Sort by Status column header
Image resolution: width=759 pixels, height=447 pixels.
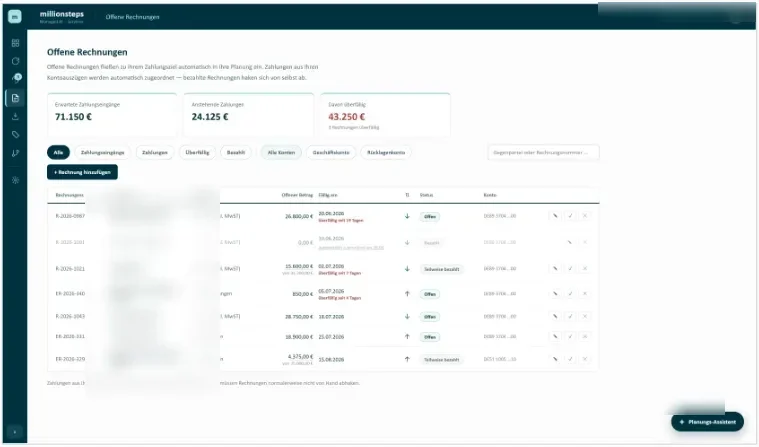pos(426,195)
